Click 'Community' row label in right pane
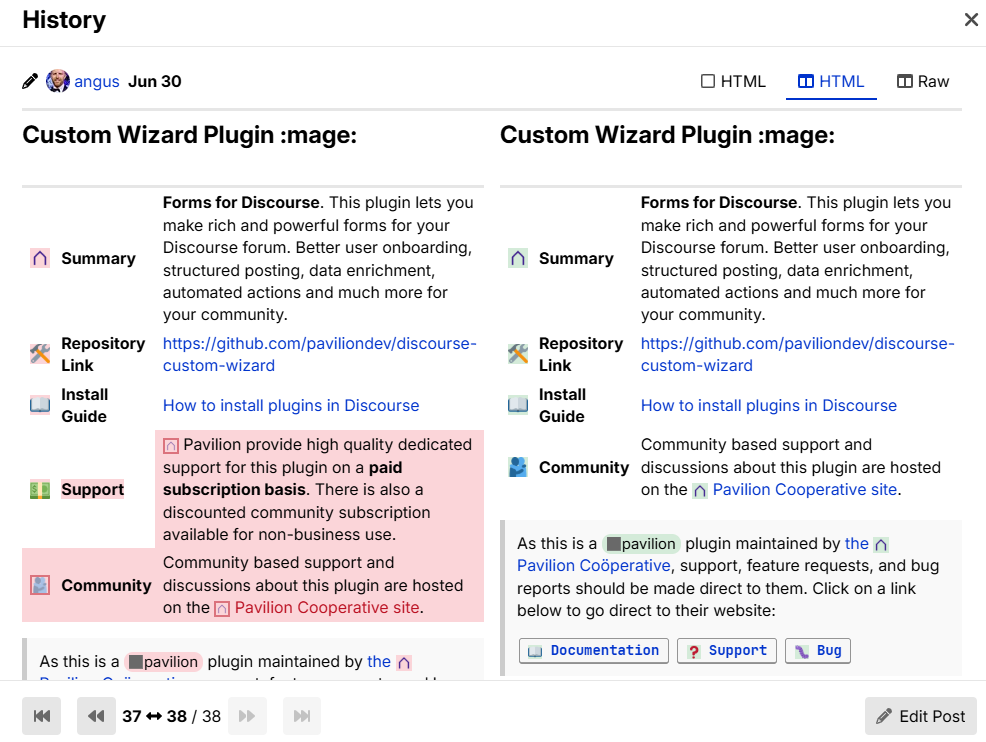The image size is (986, 742). click(584, 467)
